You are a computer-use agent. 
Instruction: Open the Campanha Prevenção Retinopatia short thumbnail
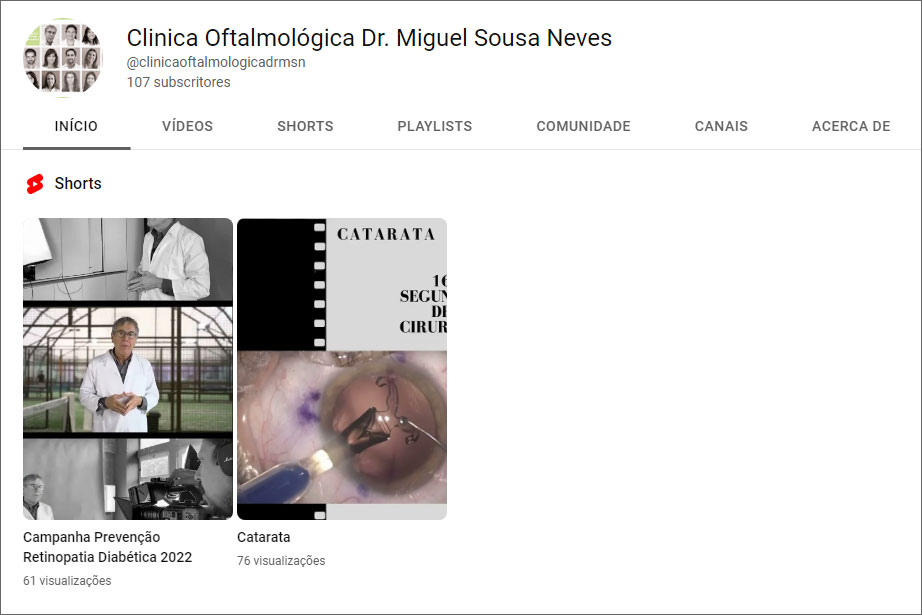click(x=128, y=369)
